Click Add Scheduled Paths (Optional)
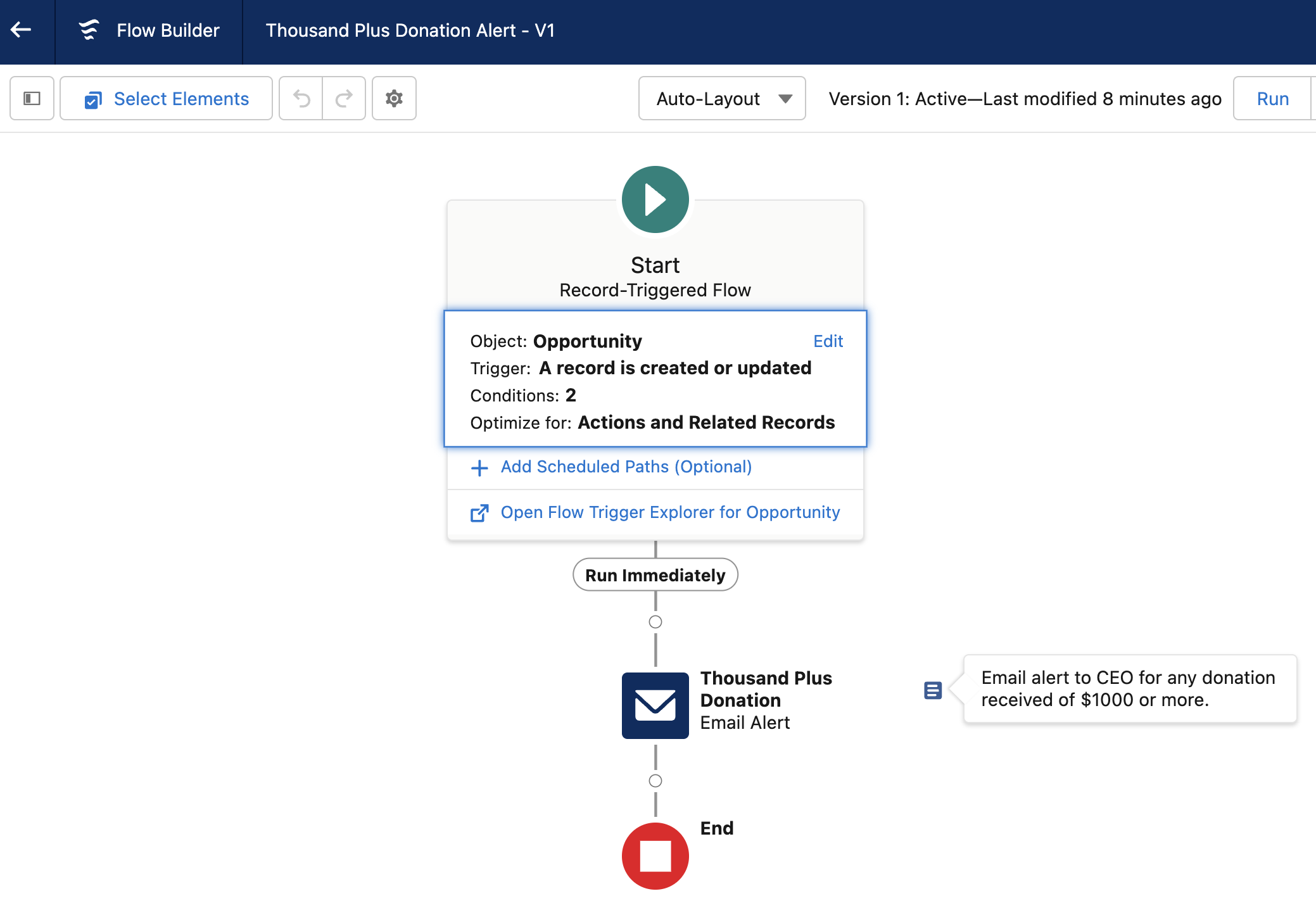This screenshot has height=903, width=1316. [626, 467]
